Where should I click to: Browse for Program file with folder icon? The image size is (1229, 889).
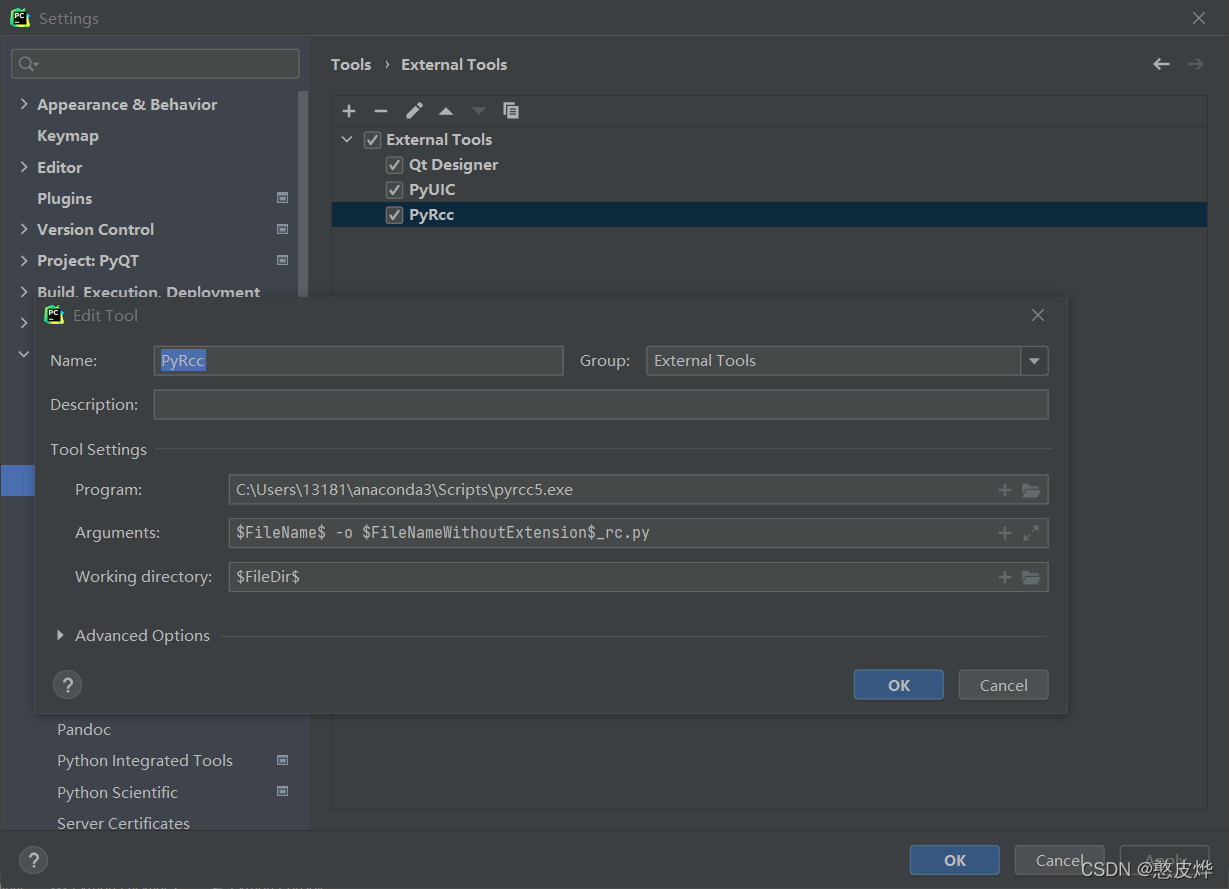(x=1031, y=490)
